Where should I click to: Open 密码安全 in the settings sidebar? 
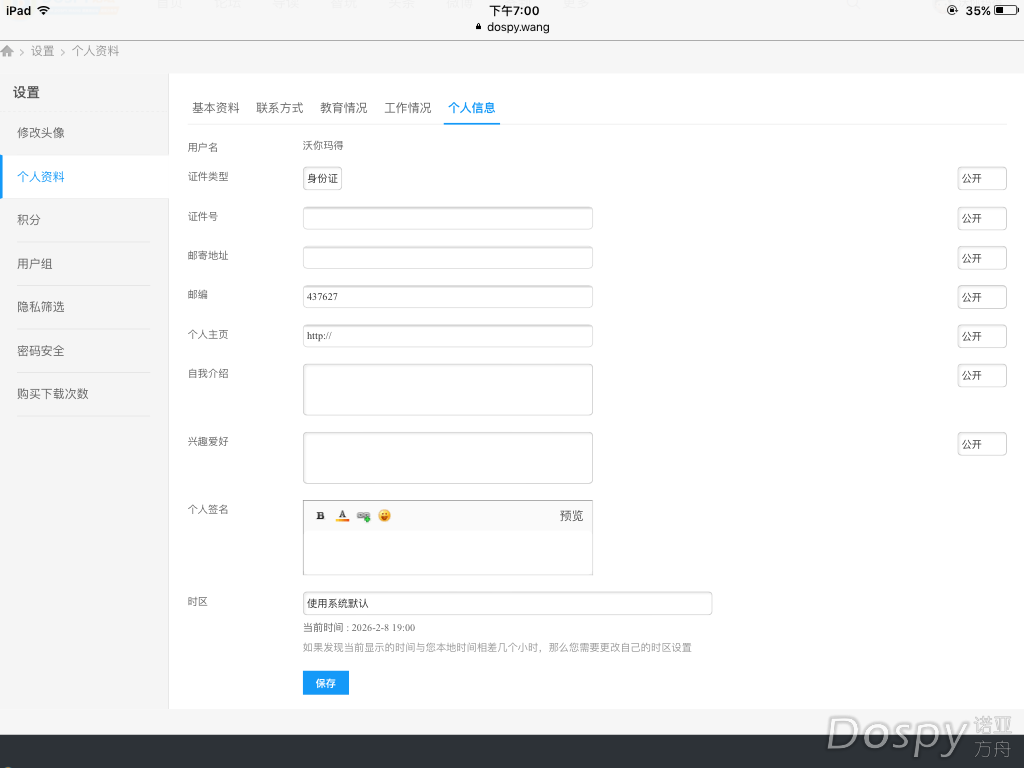pyautogui.click(x=41, y=351)
